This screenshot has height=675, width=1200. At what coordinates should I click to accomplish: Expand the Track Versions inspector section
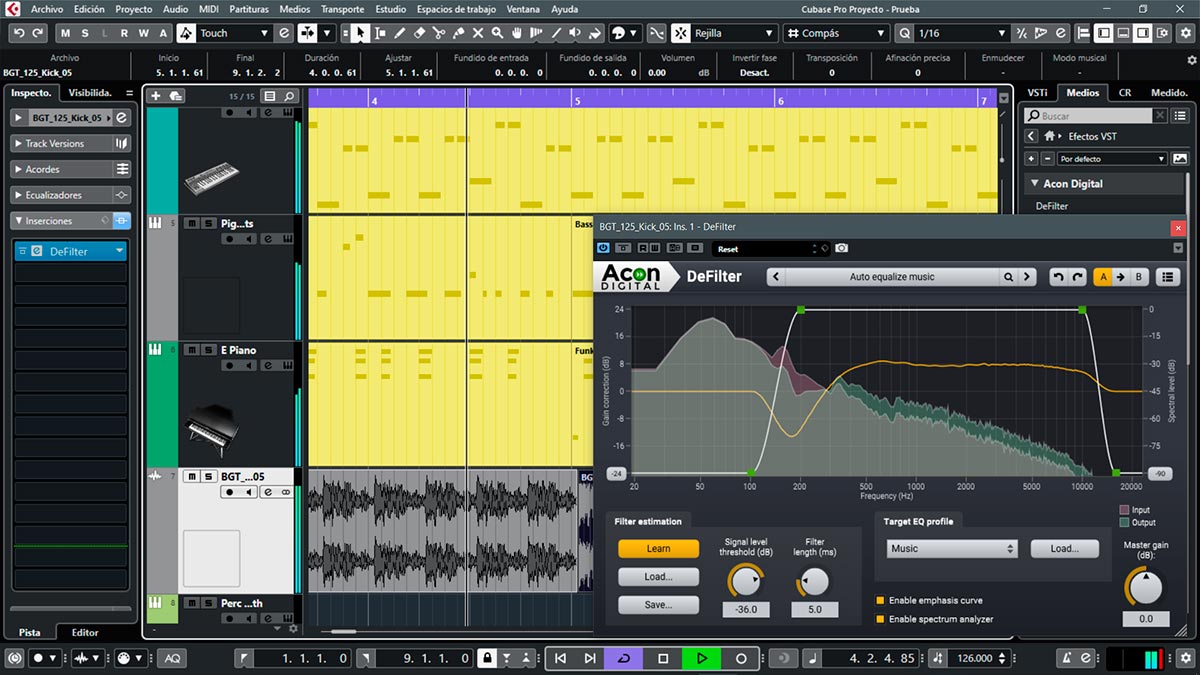72,143
